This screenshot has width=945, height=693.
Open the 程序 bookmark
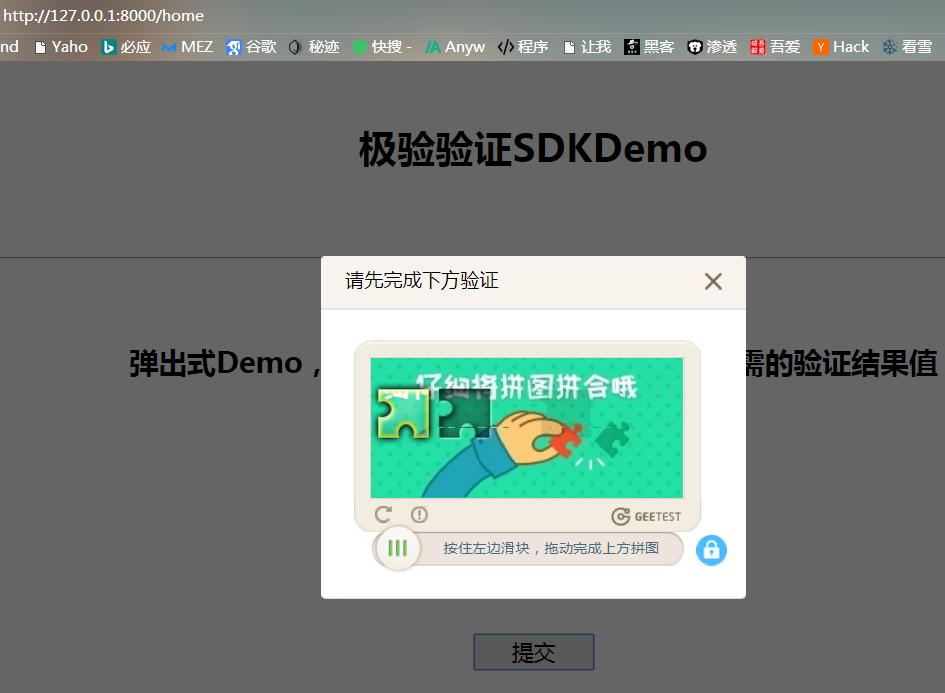click(523, 47)
